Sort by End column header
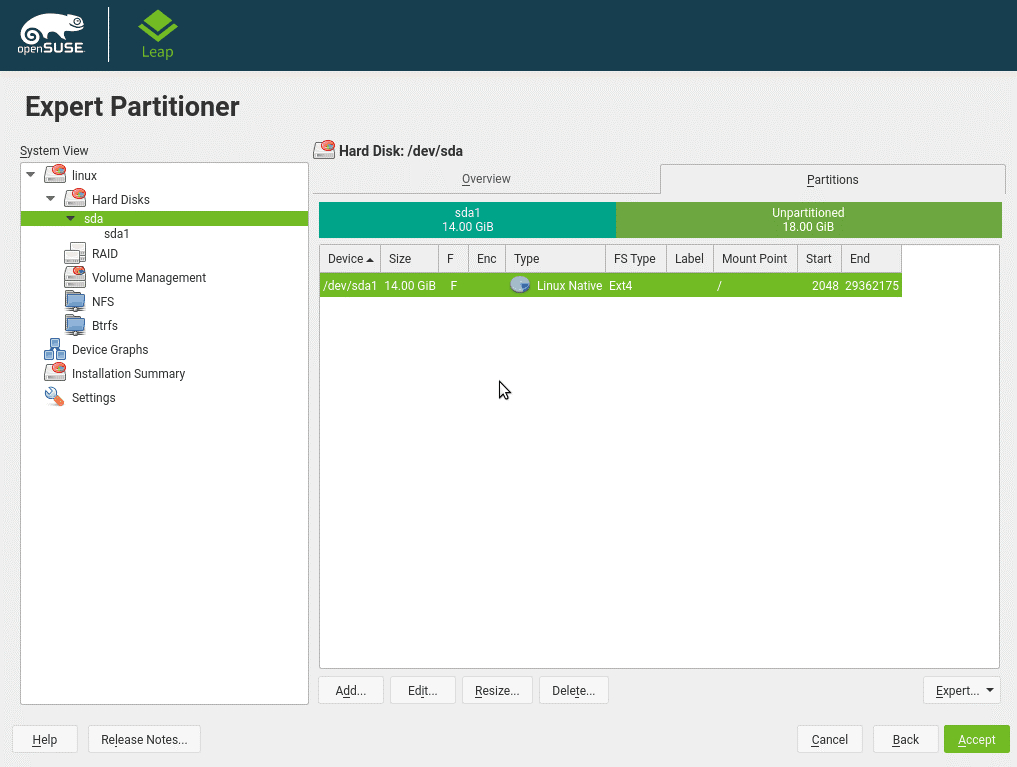This screenshot has height=767, width=1017. click(872, 259)
